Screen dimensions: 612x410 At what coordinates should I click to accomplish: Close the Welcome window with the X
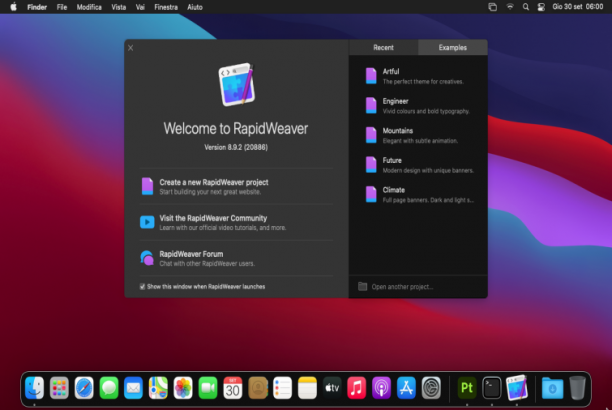[131, 48]
